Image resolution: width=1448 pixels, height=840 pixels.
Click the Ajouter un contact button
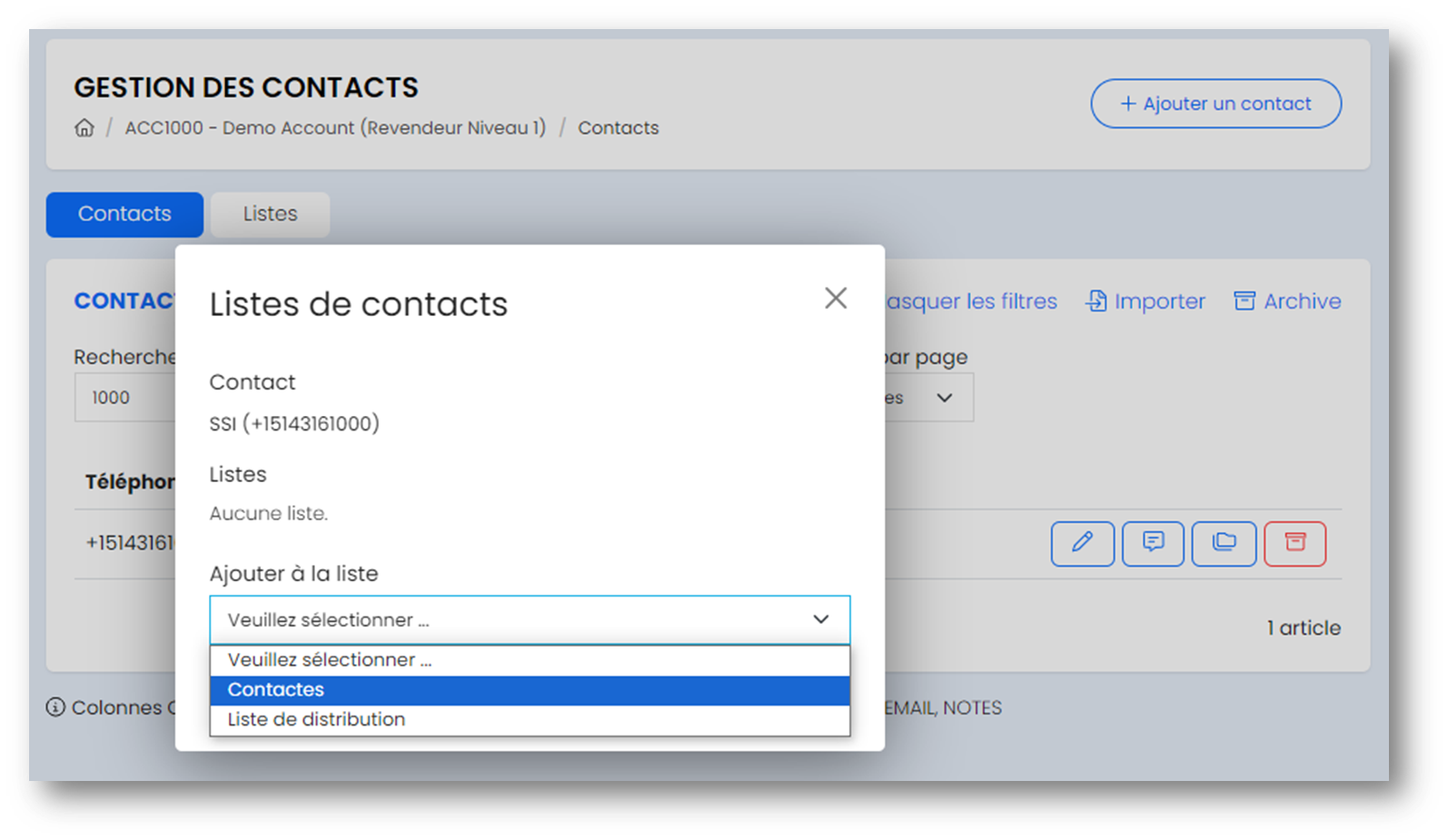point(1215,104)
